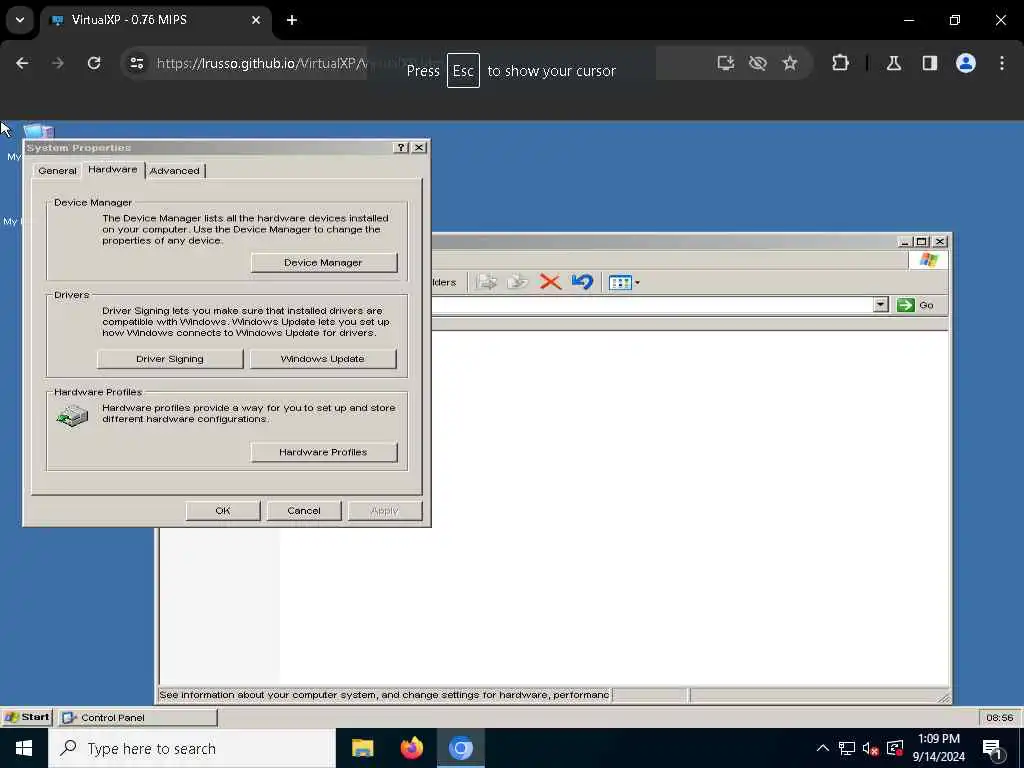Open the Device Manager button
Image resolution: width=1024 pixels, height=768 pixels.
[x=324, y=263]
